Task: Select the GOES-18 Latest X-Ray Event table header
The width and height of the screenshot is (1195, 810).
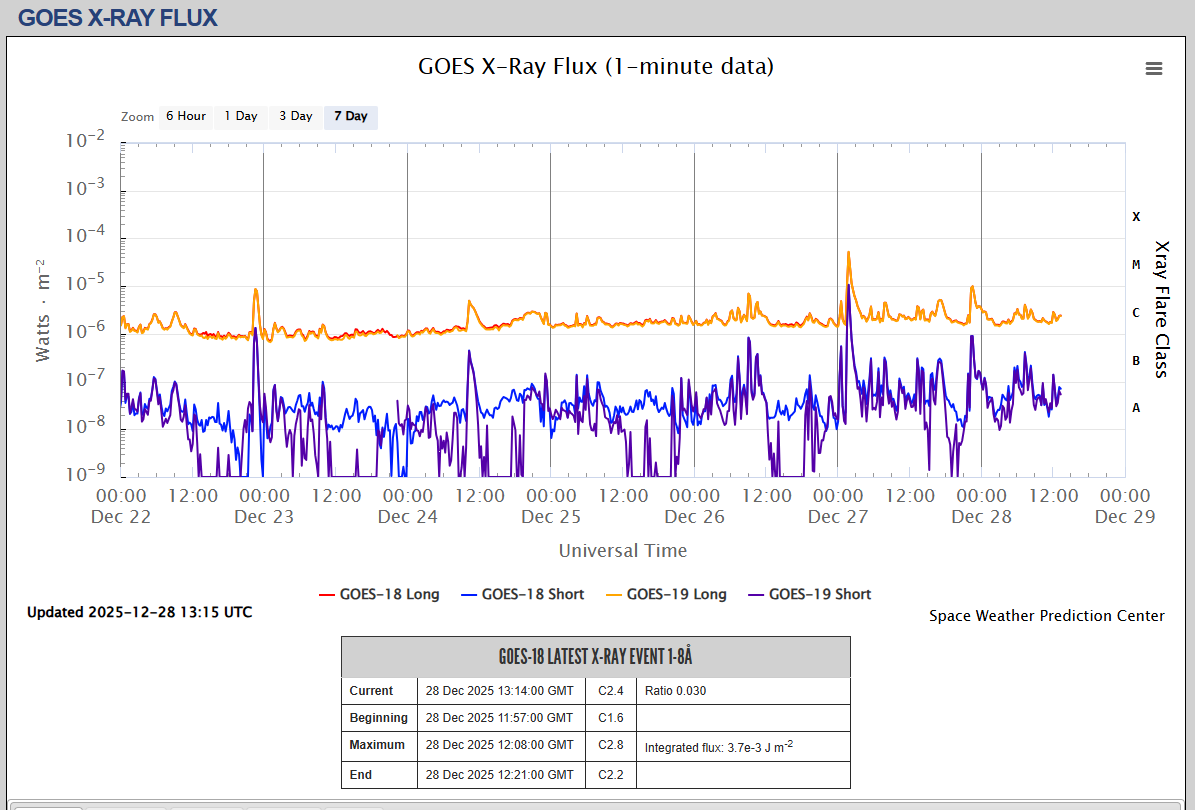Action: click(595, 657)
